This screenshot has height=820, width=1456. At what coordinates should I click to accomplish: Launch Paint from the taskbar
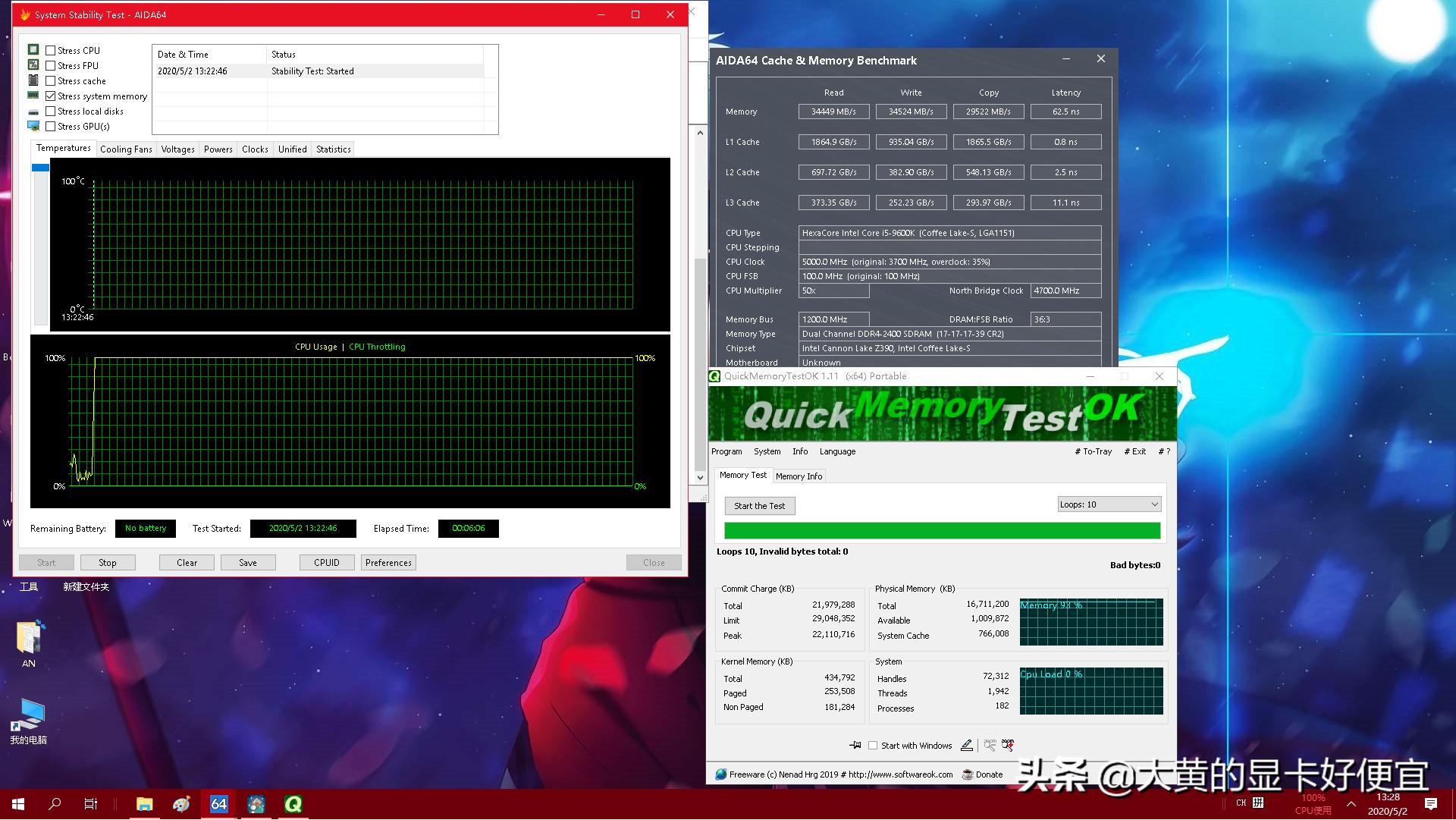point(180,804)
